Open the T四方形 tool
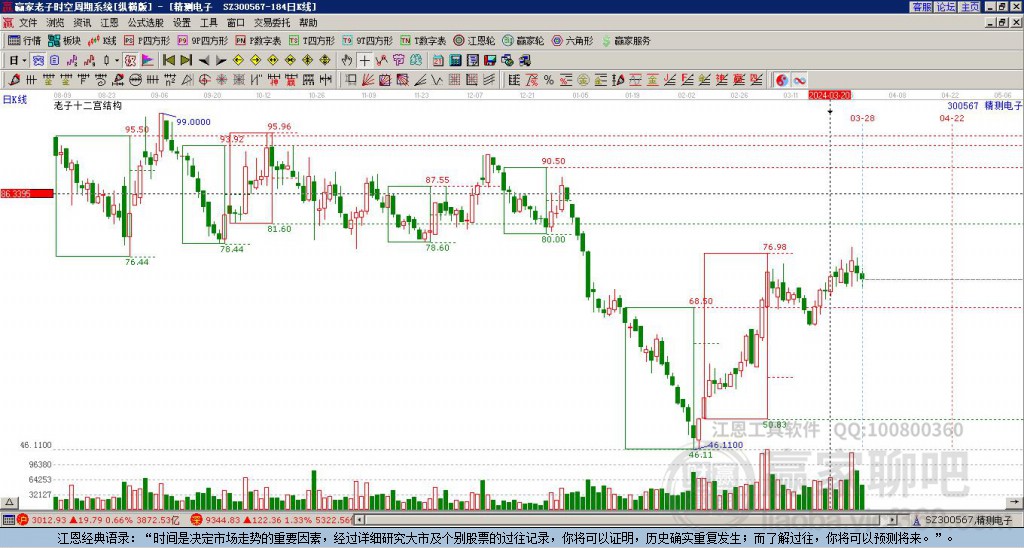The image size is (1024, 548). pos(312,40)
